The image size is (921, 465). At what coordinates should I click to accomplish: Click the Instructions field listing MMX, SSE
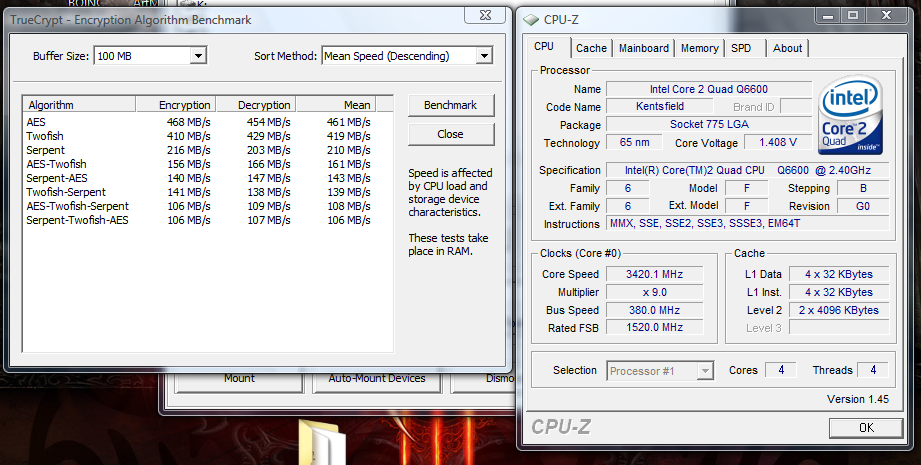tap(748, 224)
